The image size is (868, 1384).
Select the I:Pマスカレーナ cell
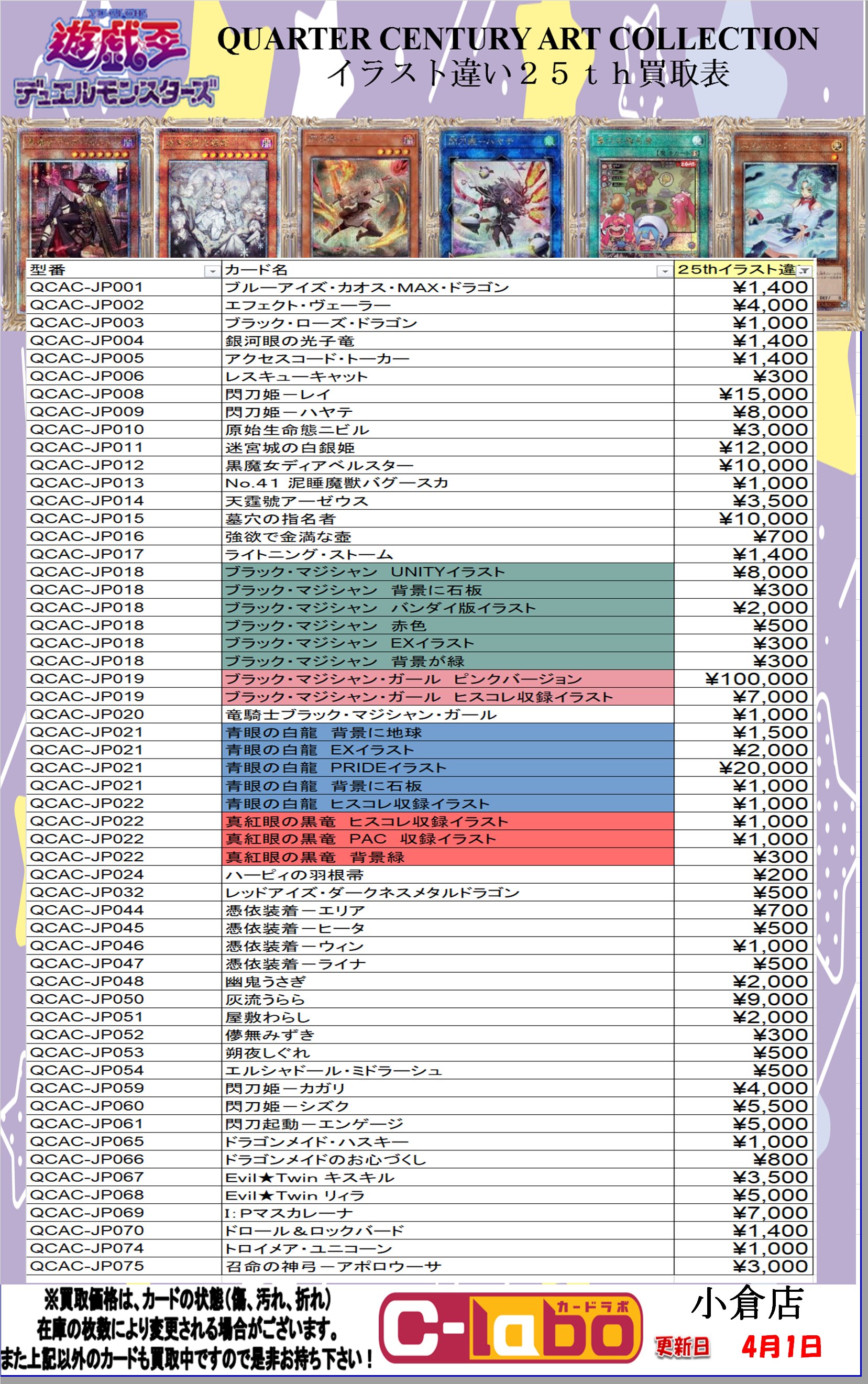tap(448, 1213)
